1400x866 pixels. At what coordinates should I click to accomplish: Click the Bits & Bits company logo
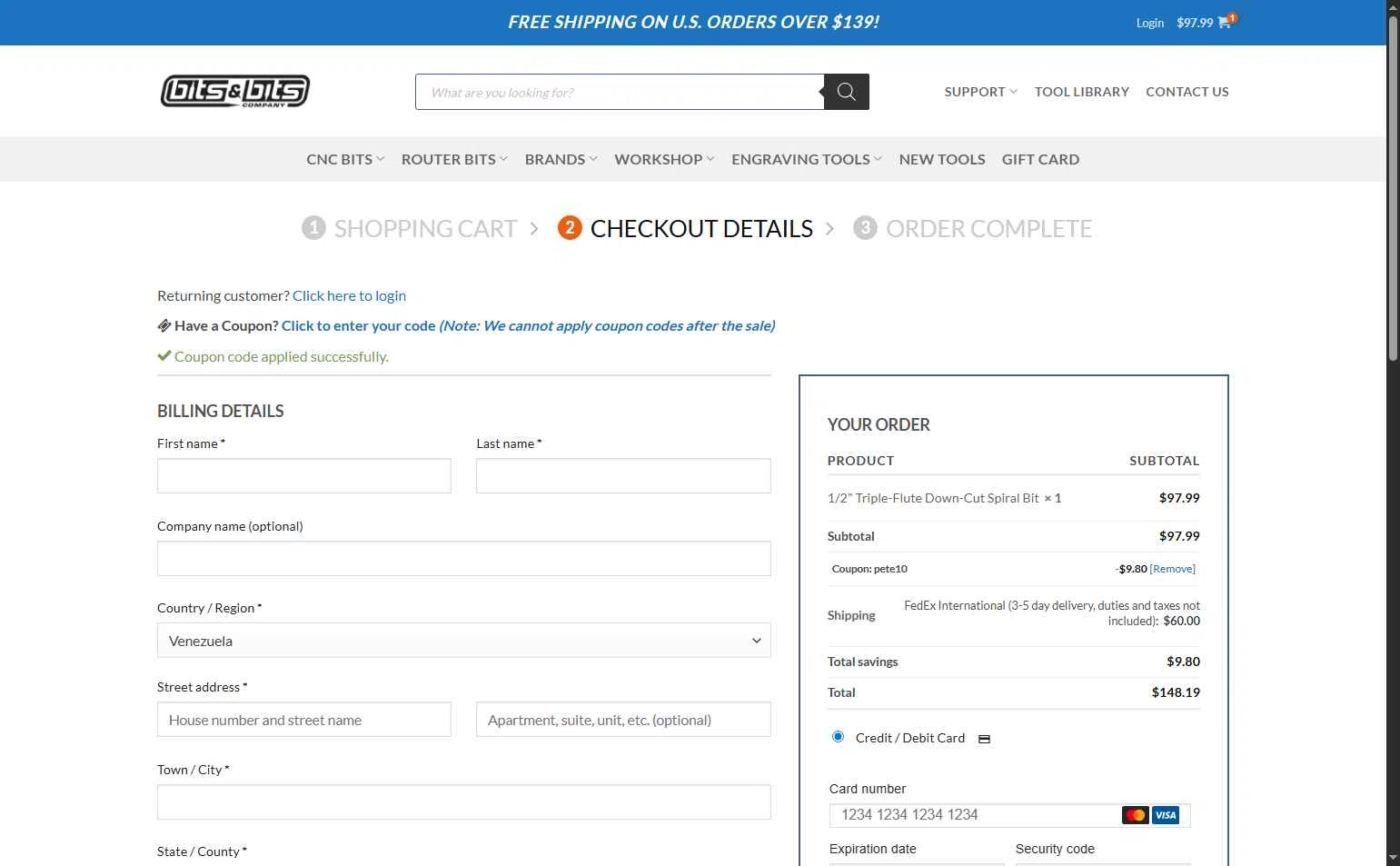235,91
